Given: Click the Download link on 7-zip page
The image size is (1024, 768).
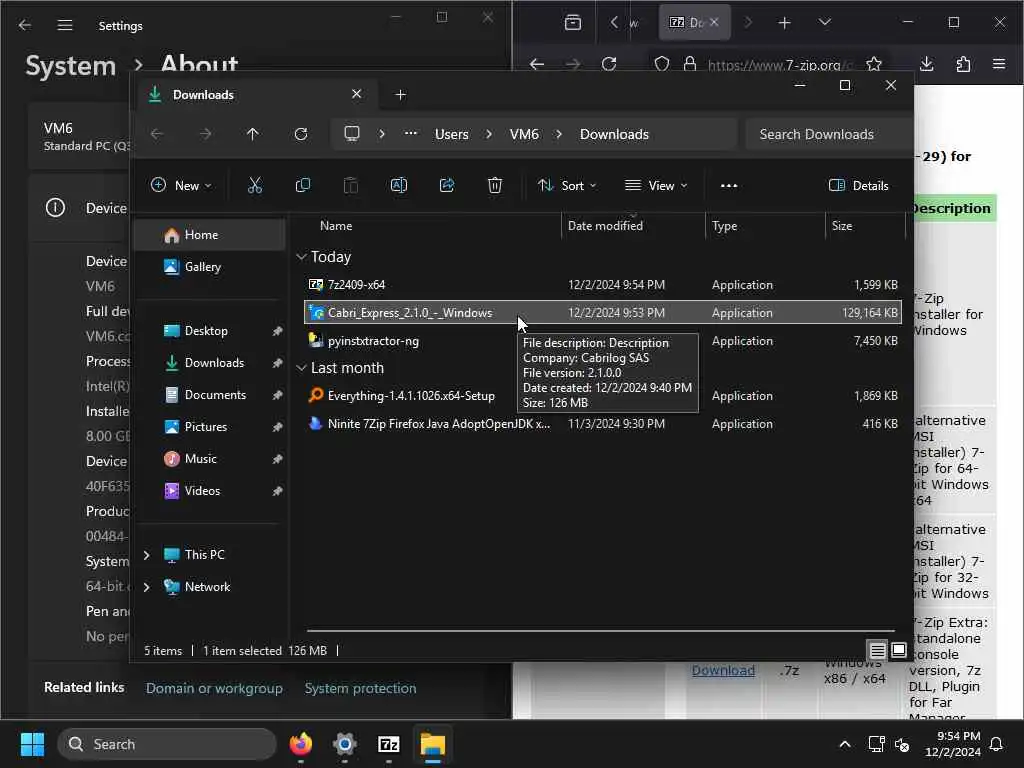Looking at the screenshot, I should (x=723, y=670).
